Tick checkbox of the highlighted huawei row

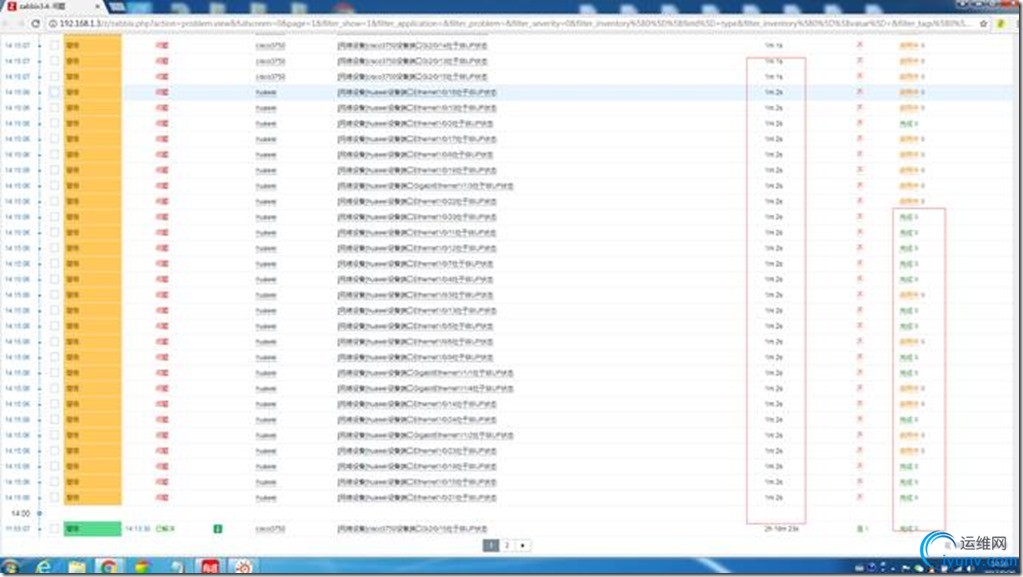point(55,92)
